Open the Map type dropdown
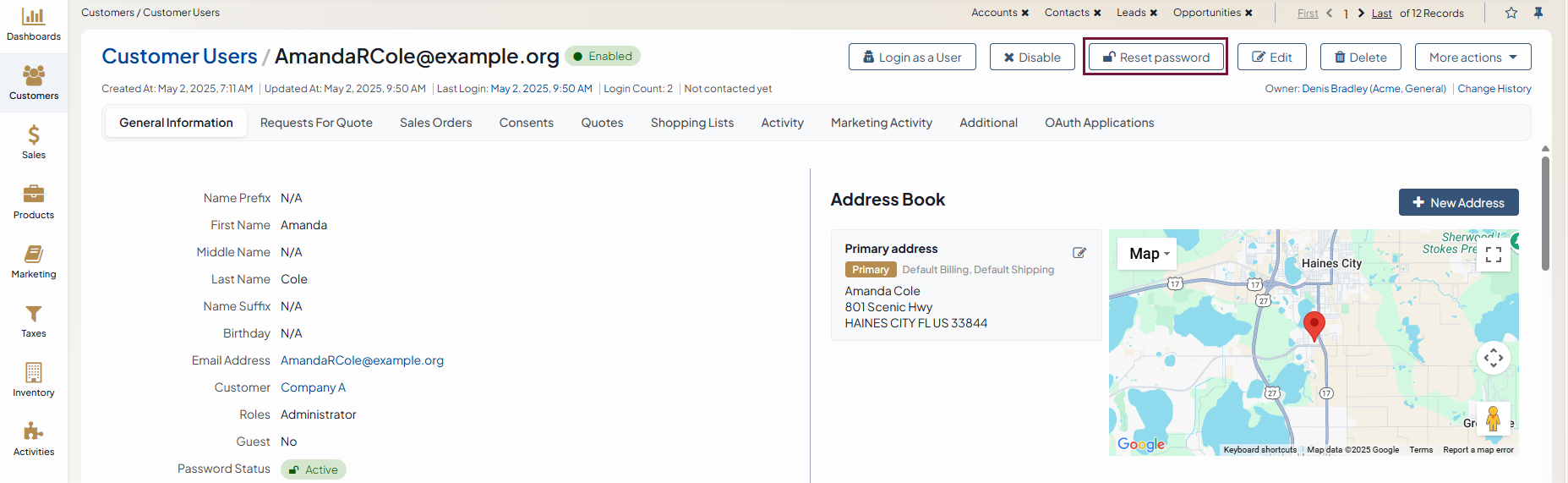 click(1148, 254)
